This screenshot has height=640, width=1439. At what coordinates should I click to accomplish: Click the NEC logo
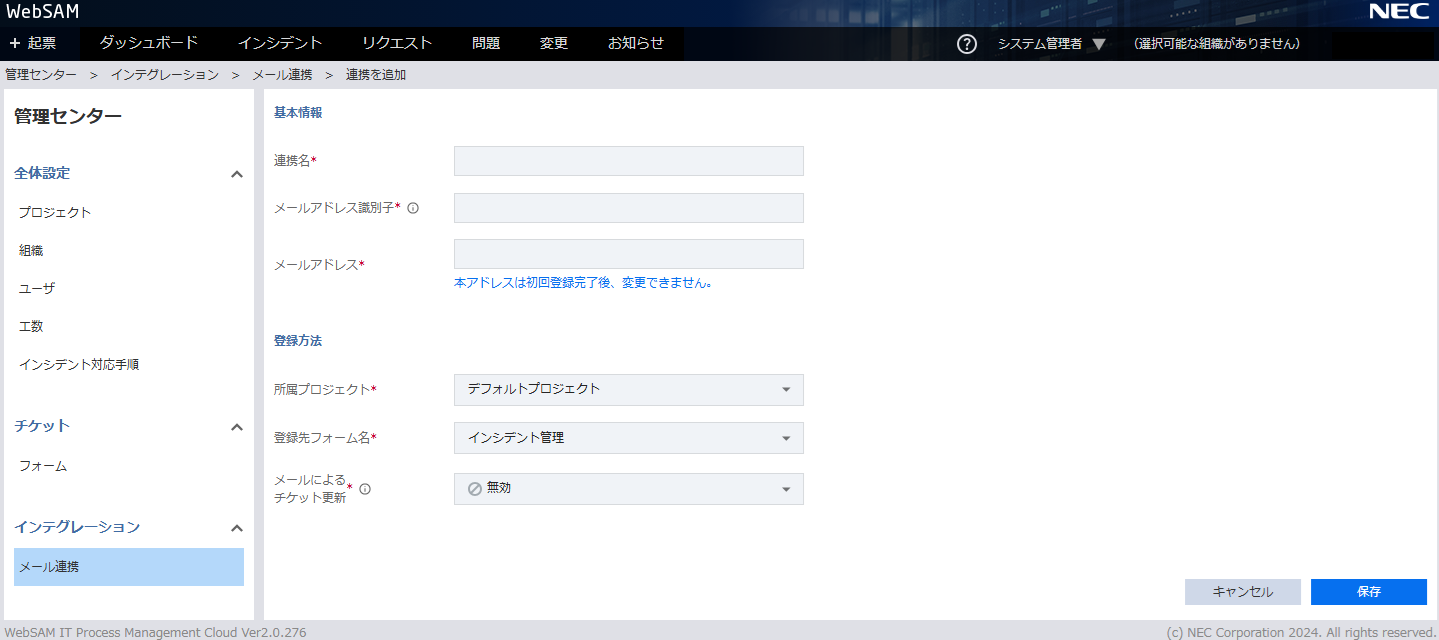point(1398,12)
